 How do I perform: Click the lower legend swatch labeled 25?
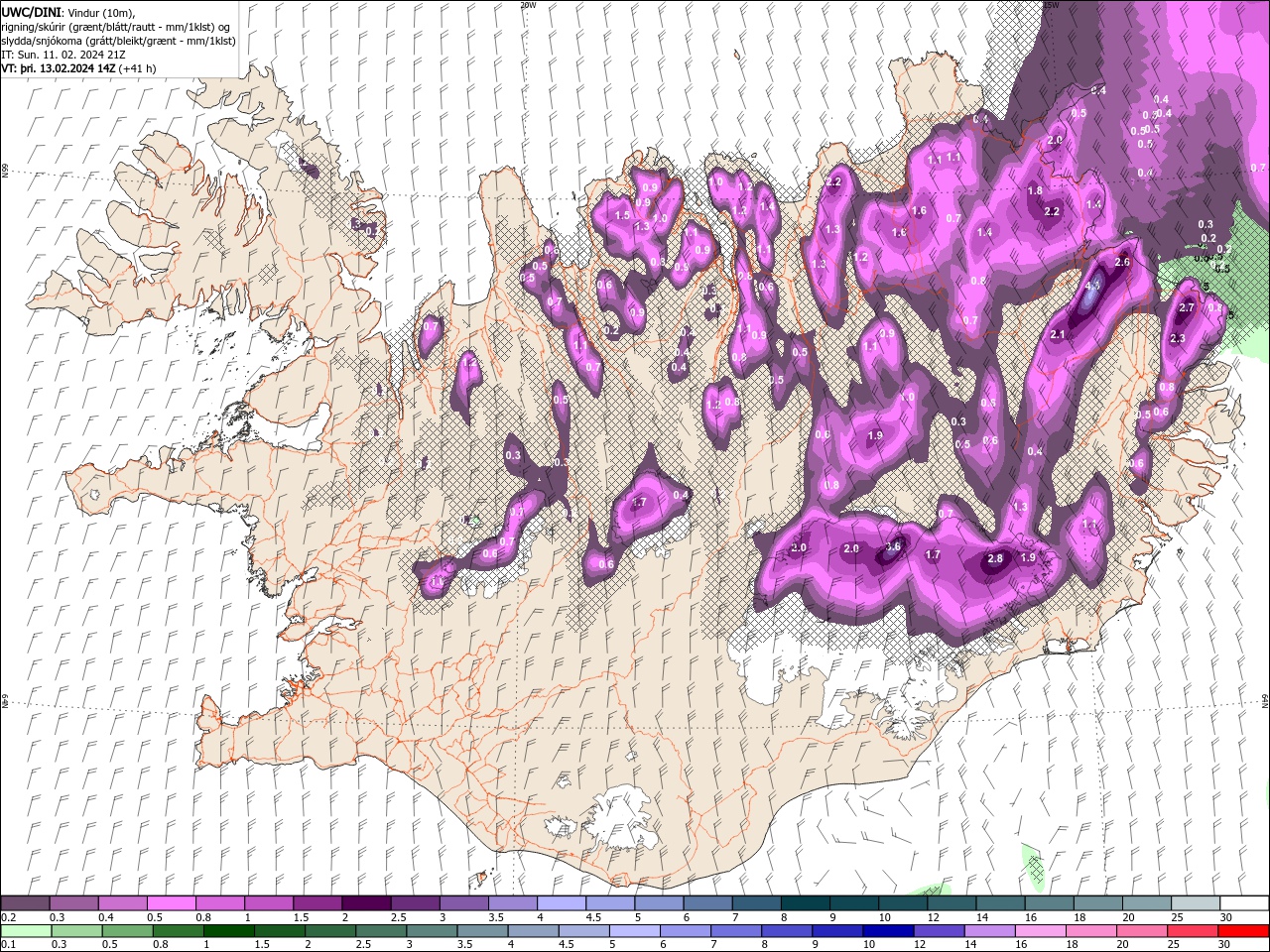(x=1193, y=931)
